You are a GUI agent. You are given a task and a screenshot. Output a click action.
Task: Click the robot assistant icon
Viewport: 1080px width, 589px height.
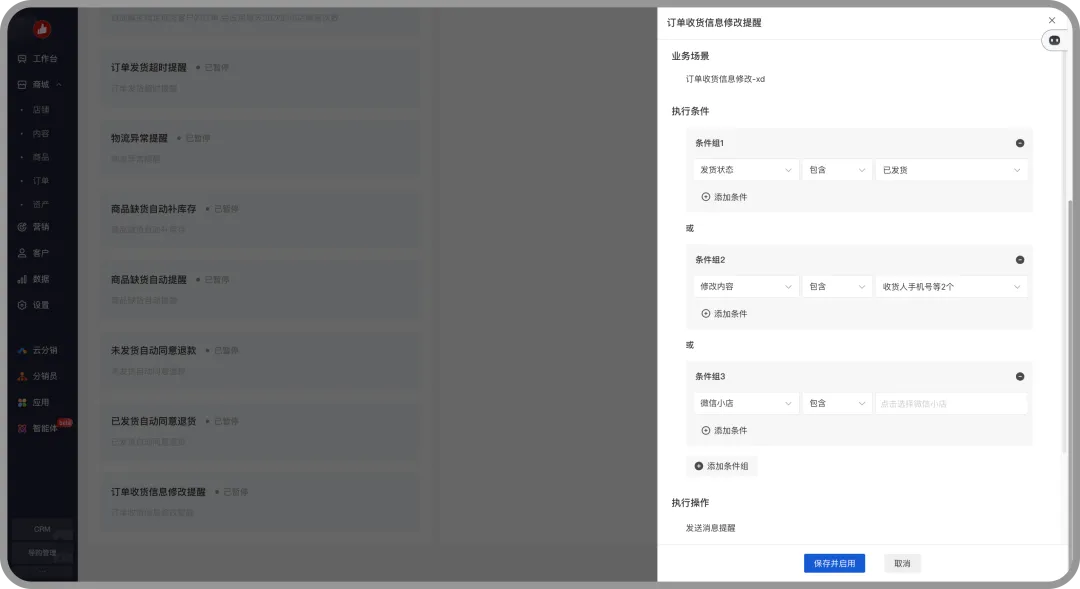click(1053, 40)
